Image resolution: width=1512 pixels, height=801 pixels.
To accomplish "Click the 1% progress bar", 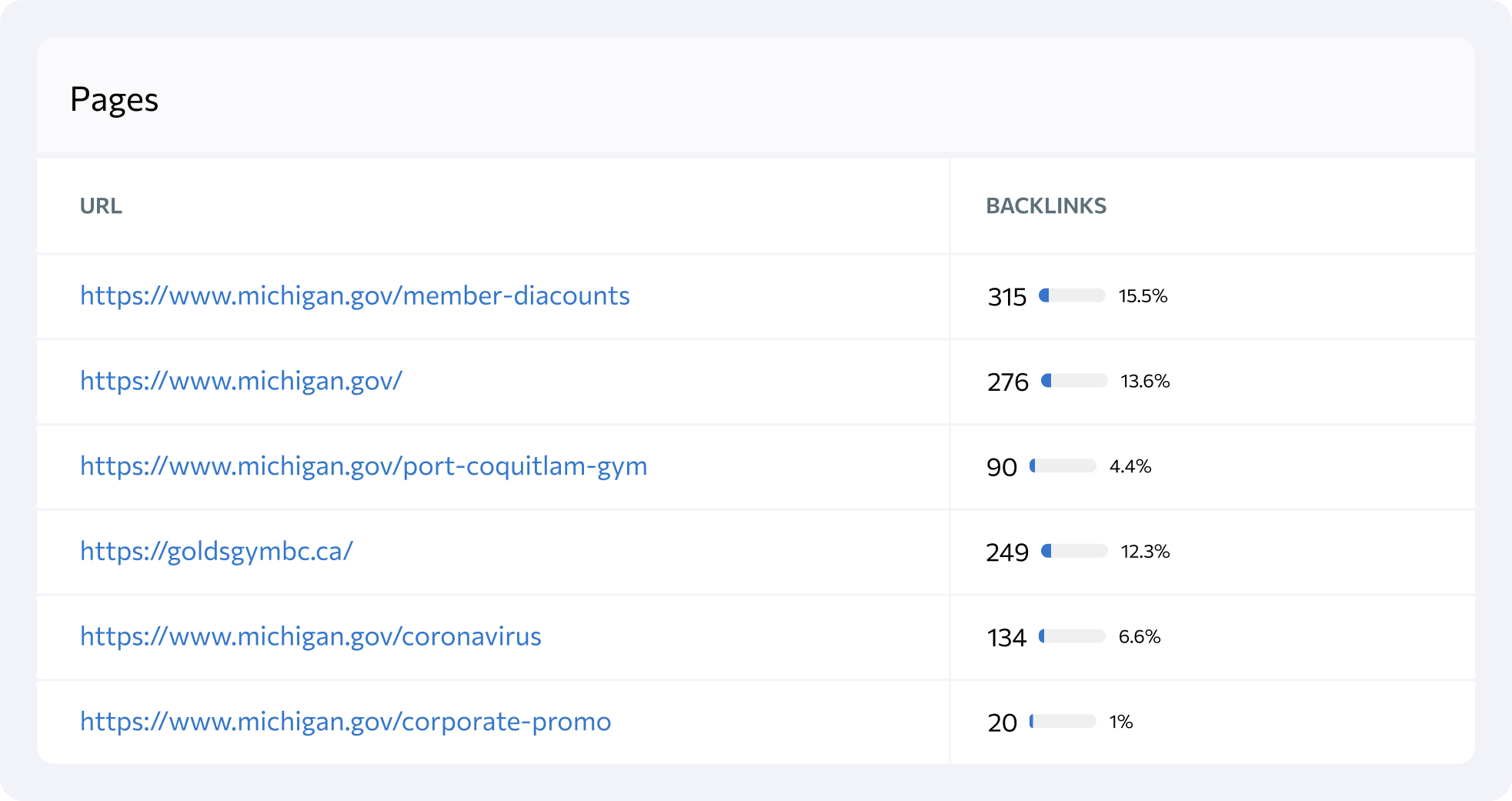I will [x=1063, y=722].
